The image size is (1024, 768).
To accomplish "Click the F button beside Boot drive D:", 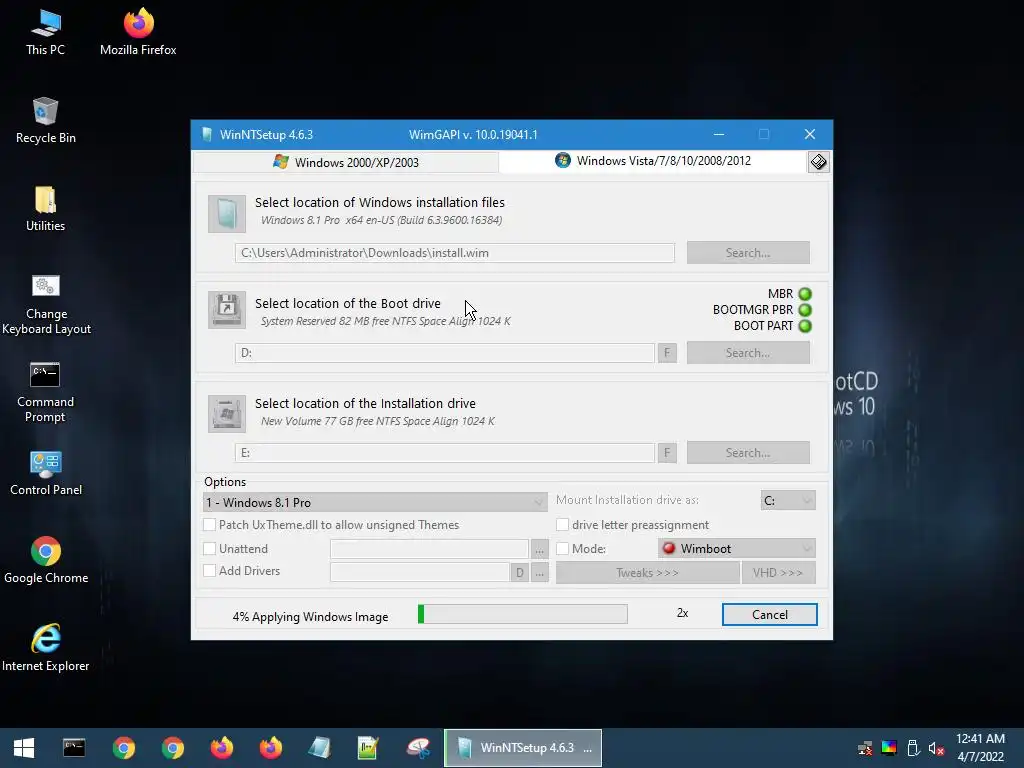I will click(667, 353).
